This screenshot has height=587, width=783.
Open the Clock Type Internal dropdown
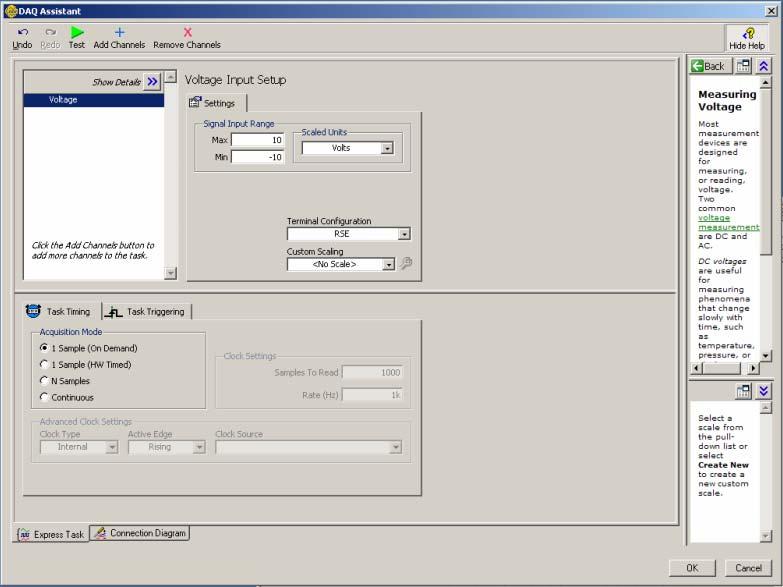click(x=112, y=447)
